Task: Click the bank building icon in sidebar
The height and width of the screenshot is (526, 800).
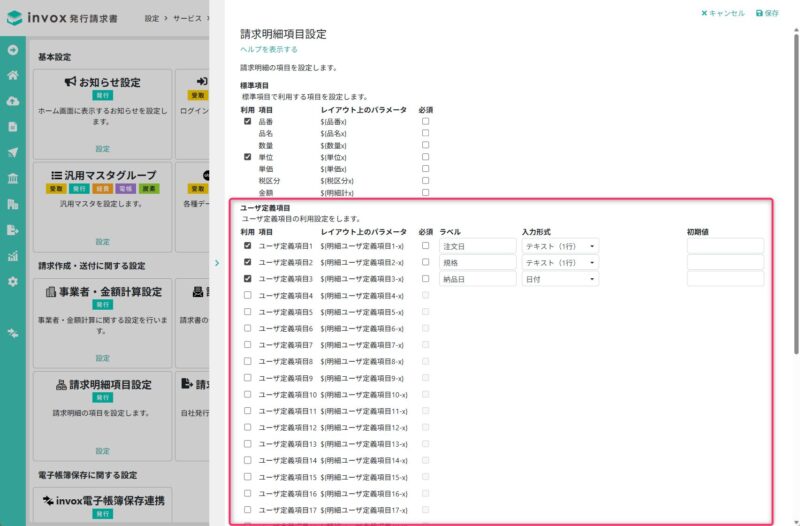Action: coord(13,178)
